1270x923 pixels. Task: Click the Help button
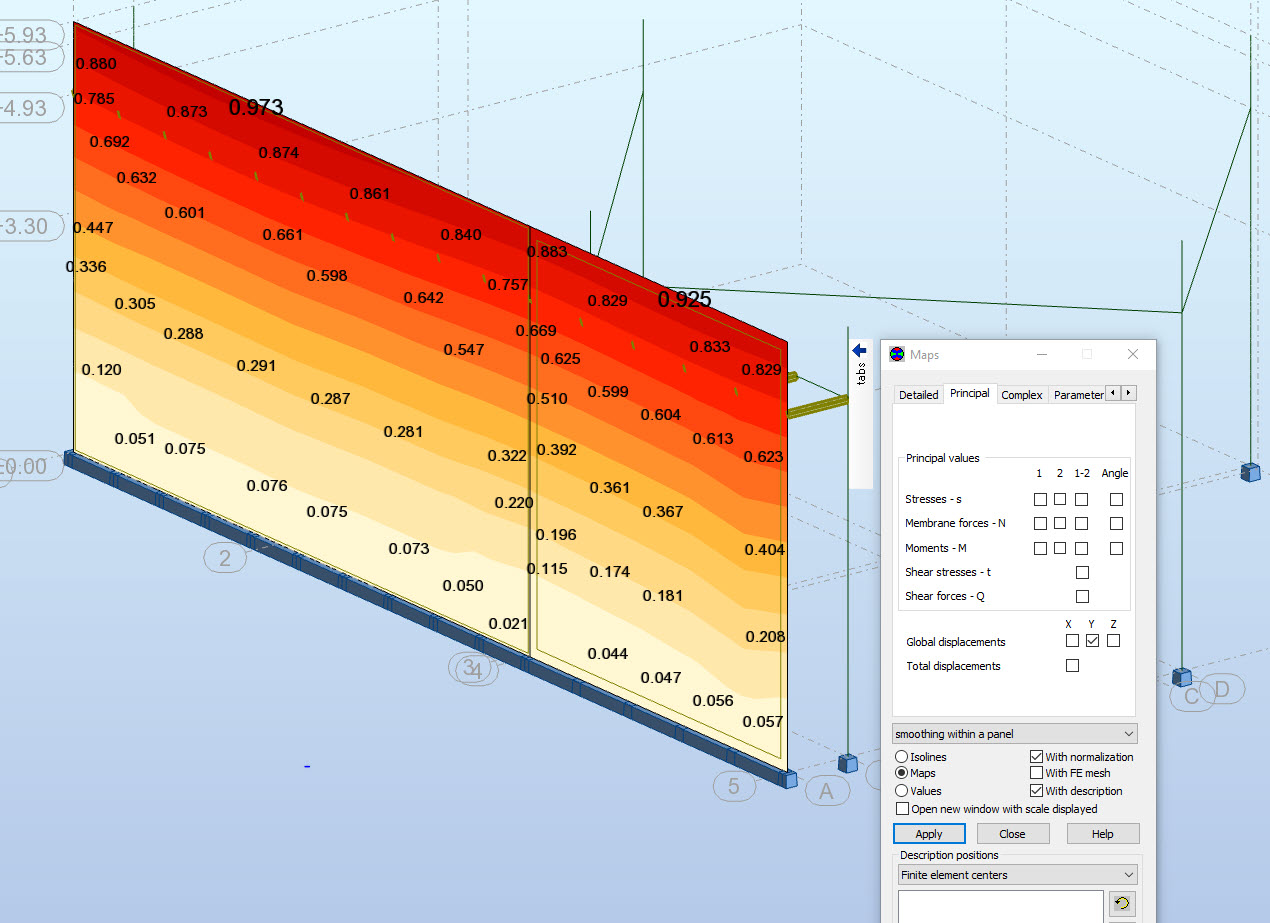tap(1102, 833)
